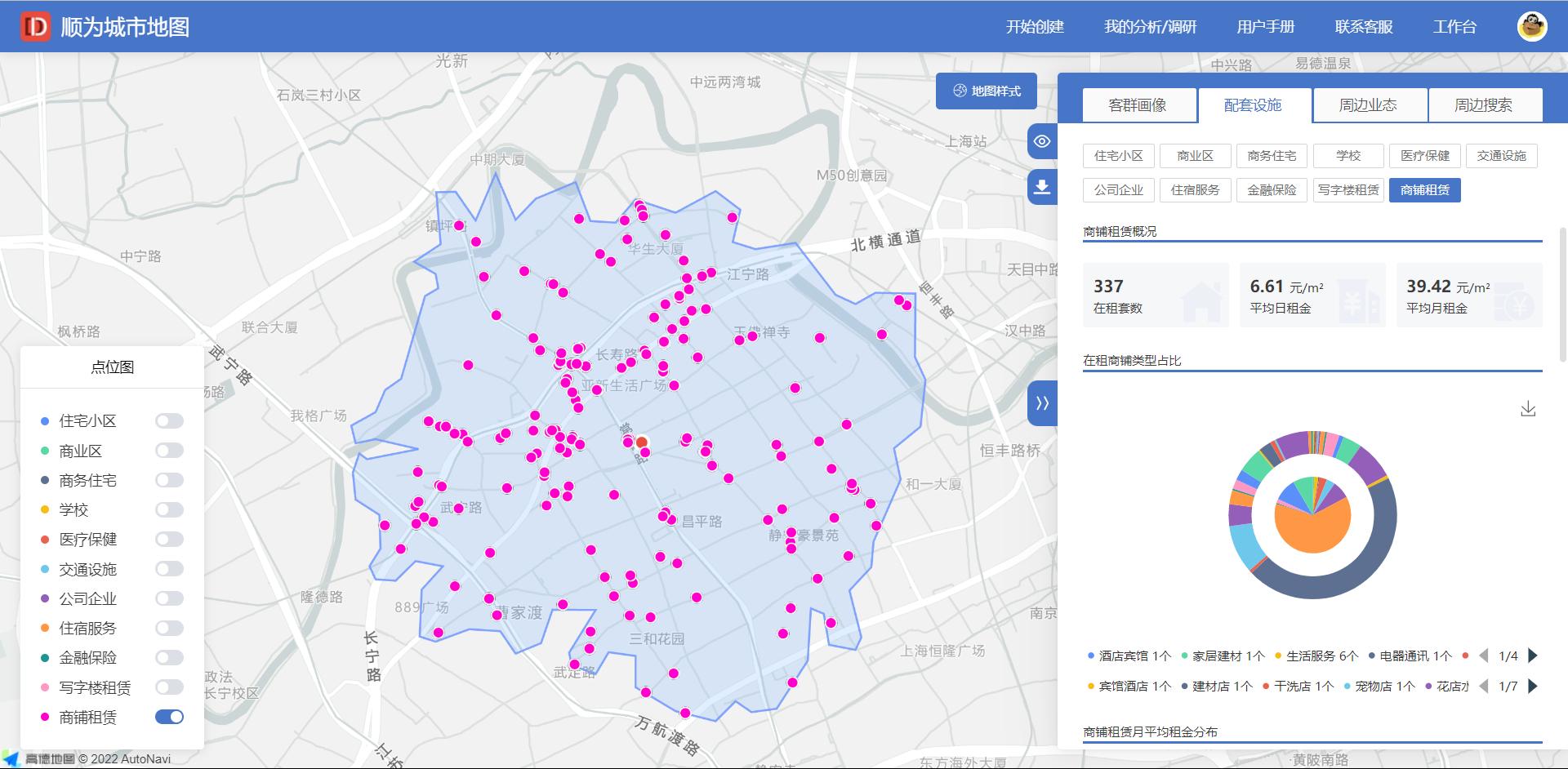Go to previous page of upper legend
The height and width of the screenshot is (769, 1568).
tap(1484, 656)
